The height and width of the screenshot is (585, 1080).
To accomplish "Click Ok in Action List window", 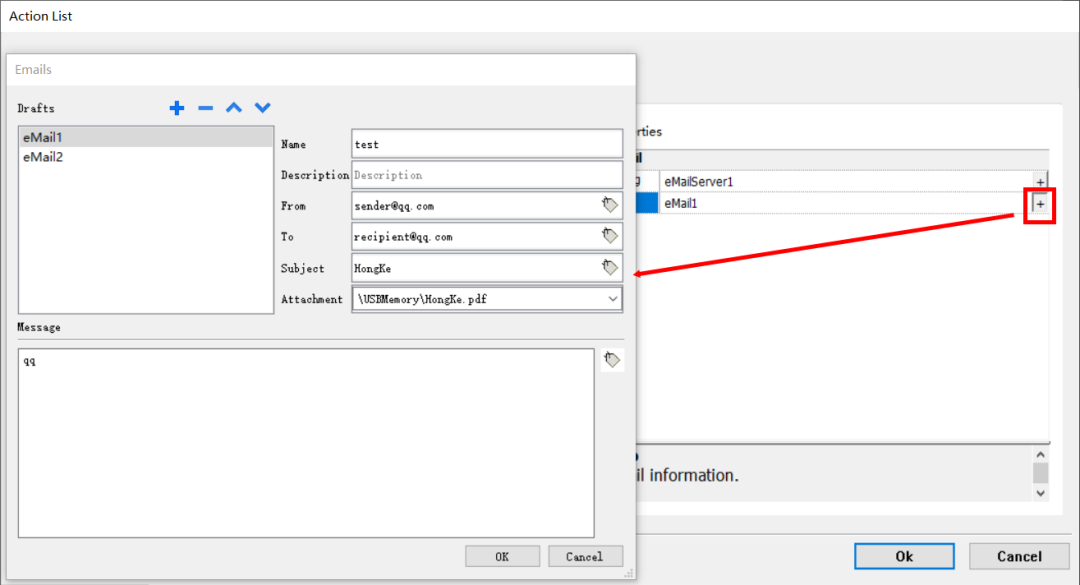I will click(904, 556).
